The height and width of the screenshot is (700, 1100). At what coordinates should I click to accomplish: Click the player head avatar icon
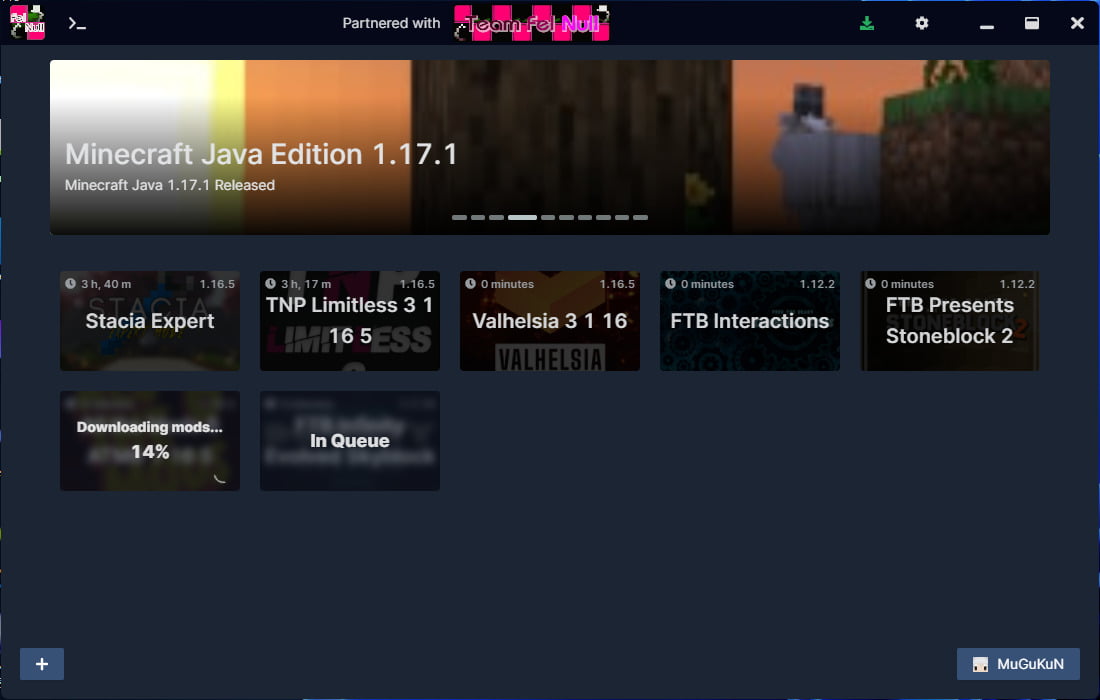(x=980, y=664)
